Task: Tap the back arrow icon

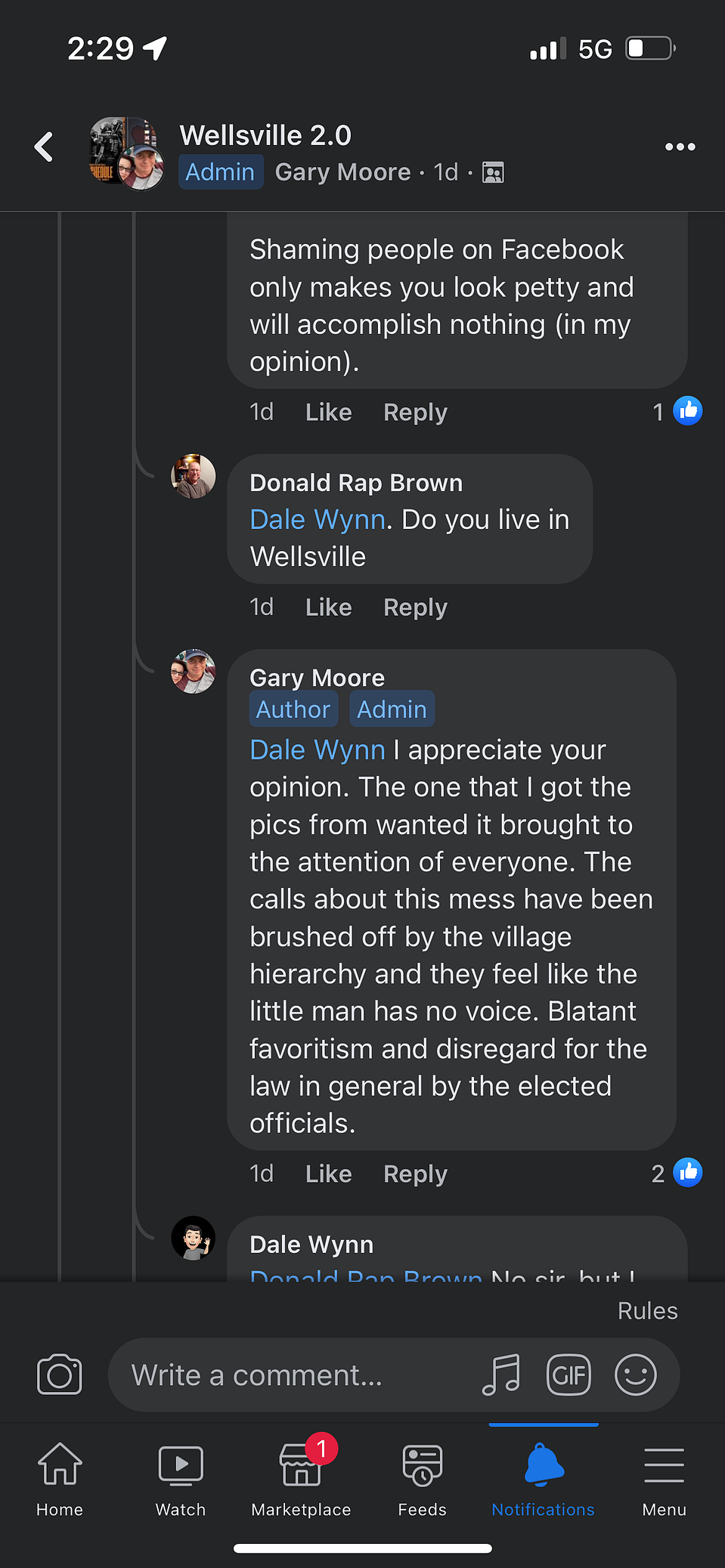Action: [44, 147]
